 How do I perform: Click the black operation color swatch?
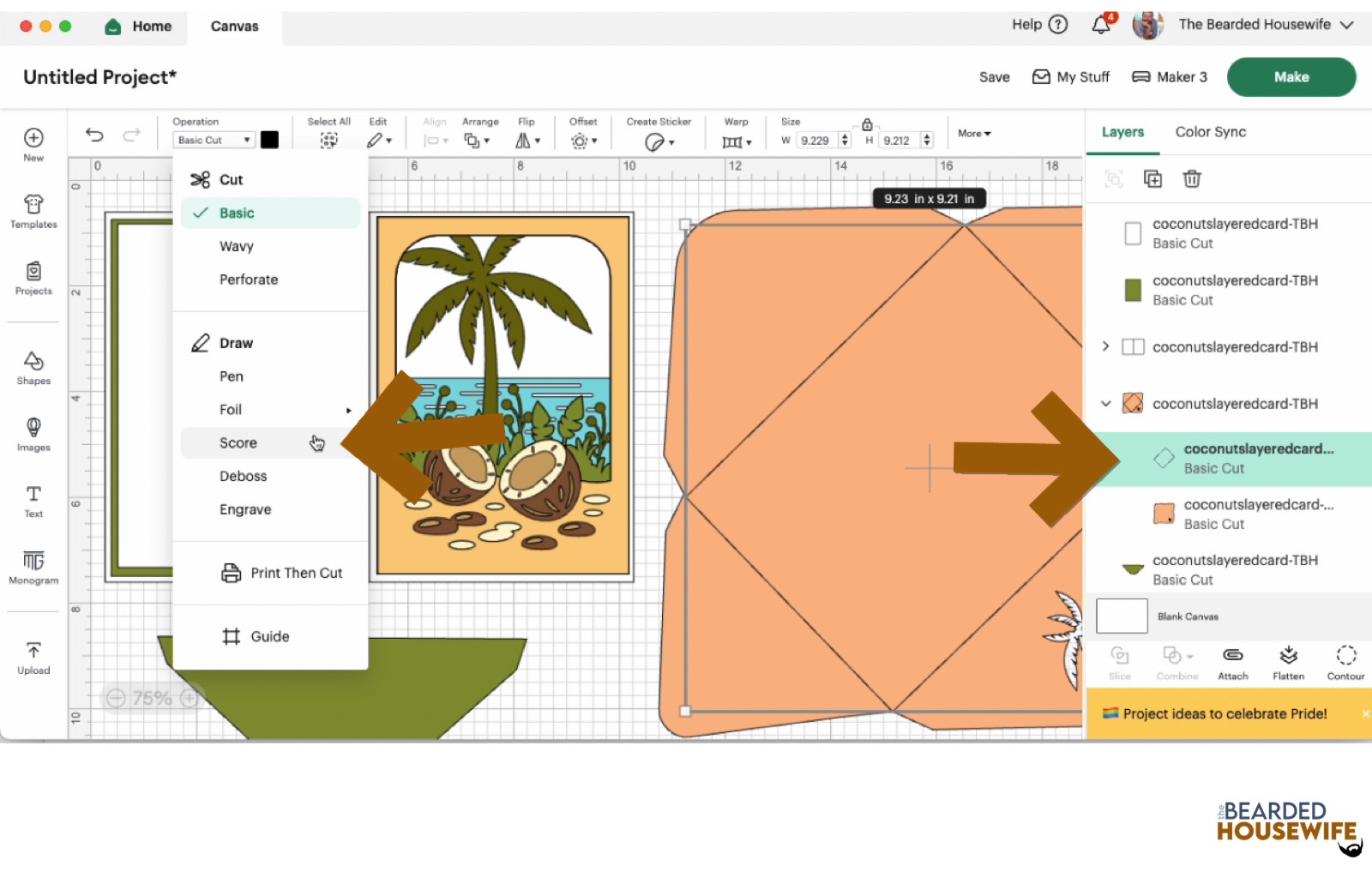(x=269, y=140)
